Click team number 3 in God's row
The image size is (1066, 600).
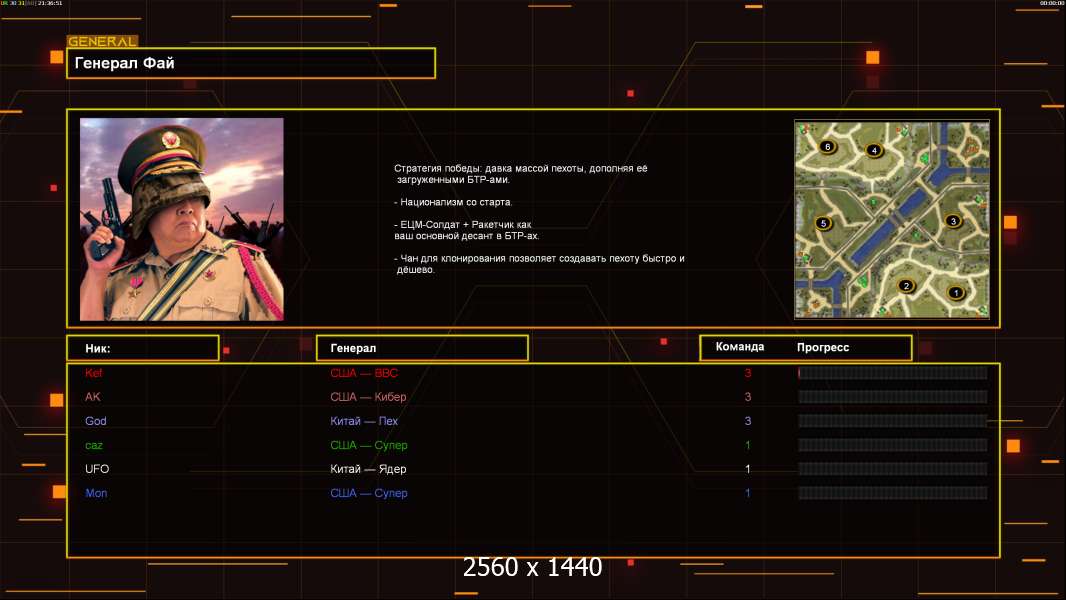pyautogui.click(x=748, y=421)
